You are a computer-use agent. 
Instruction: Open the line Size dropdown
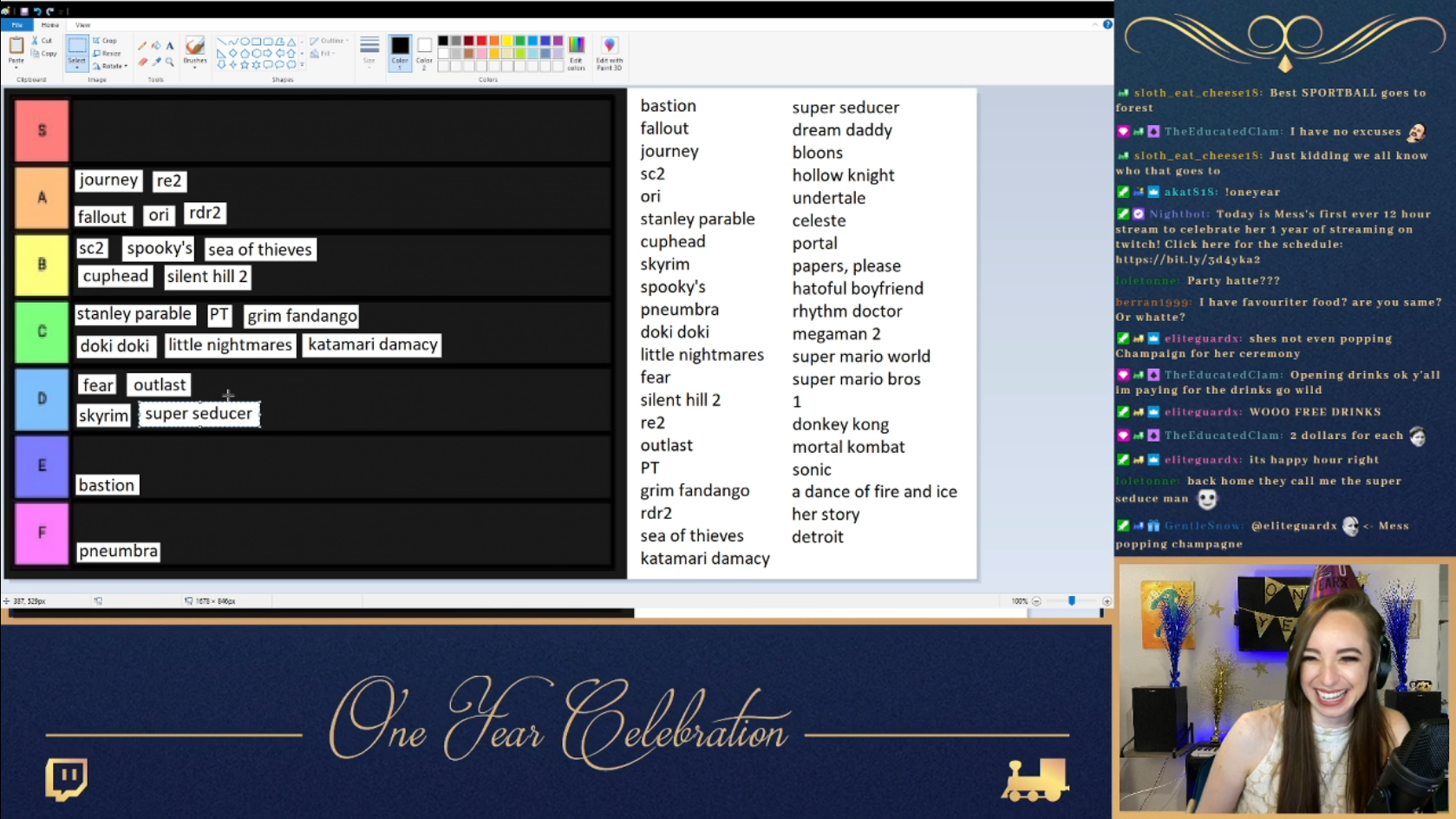point(369,53)
